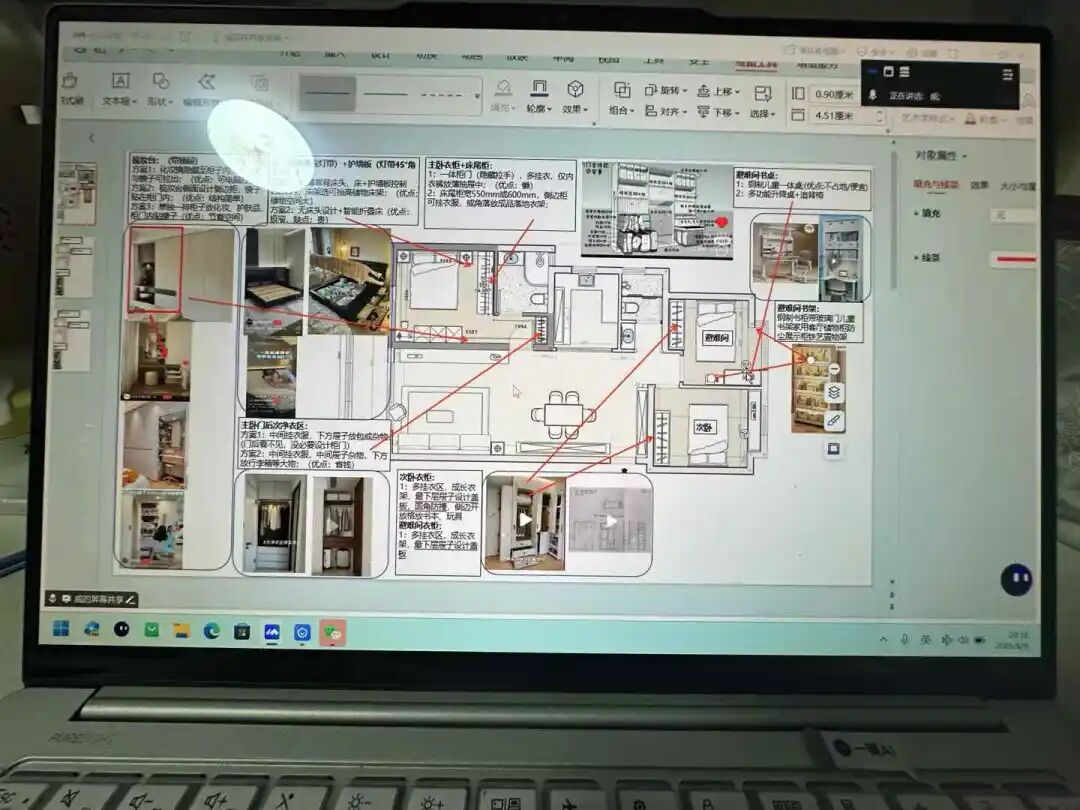Show hidden system tray icons

(883, 640)
